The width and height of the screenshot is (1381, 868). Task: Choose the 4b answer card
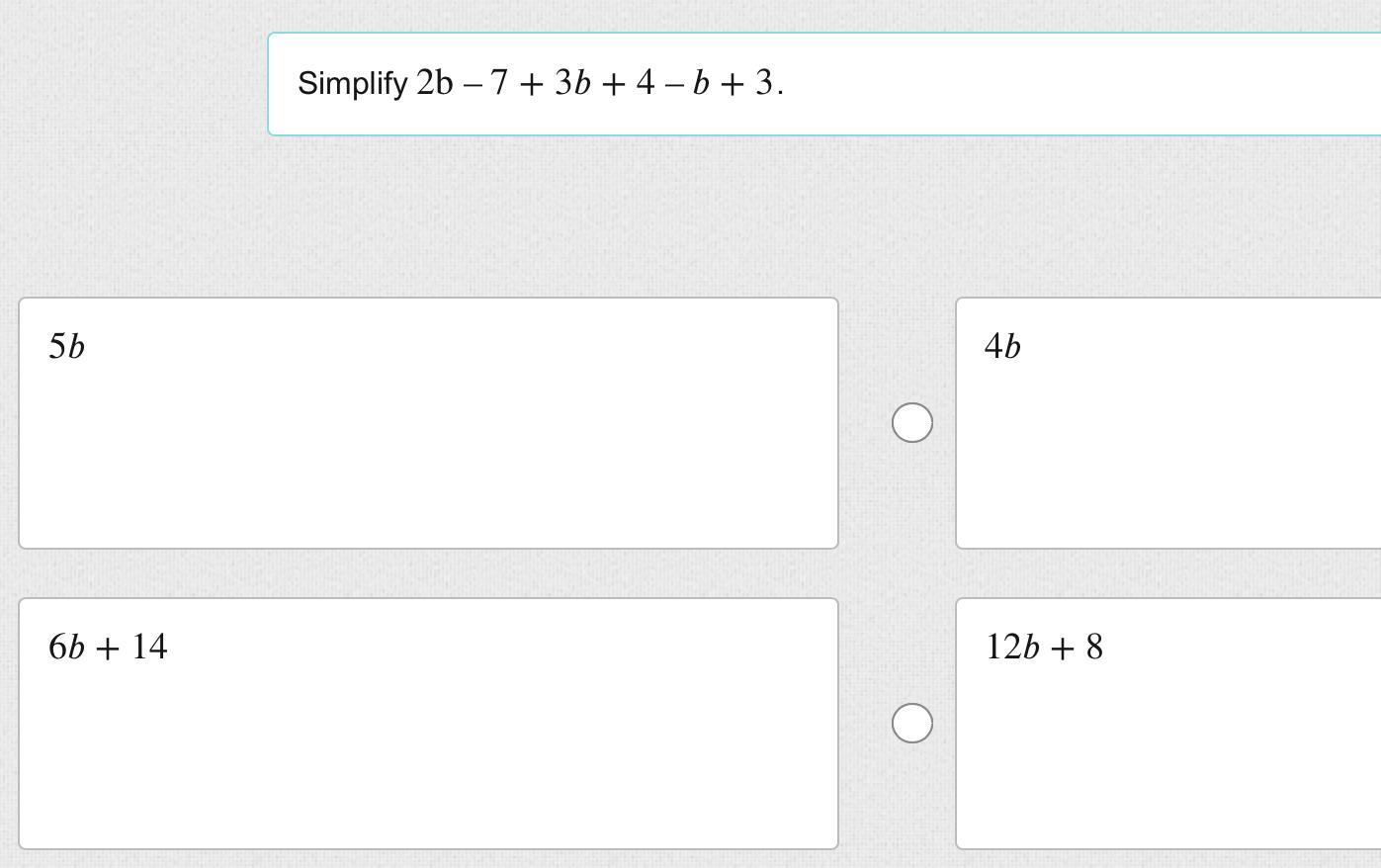coord(1167,423)
